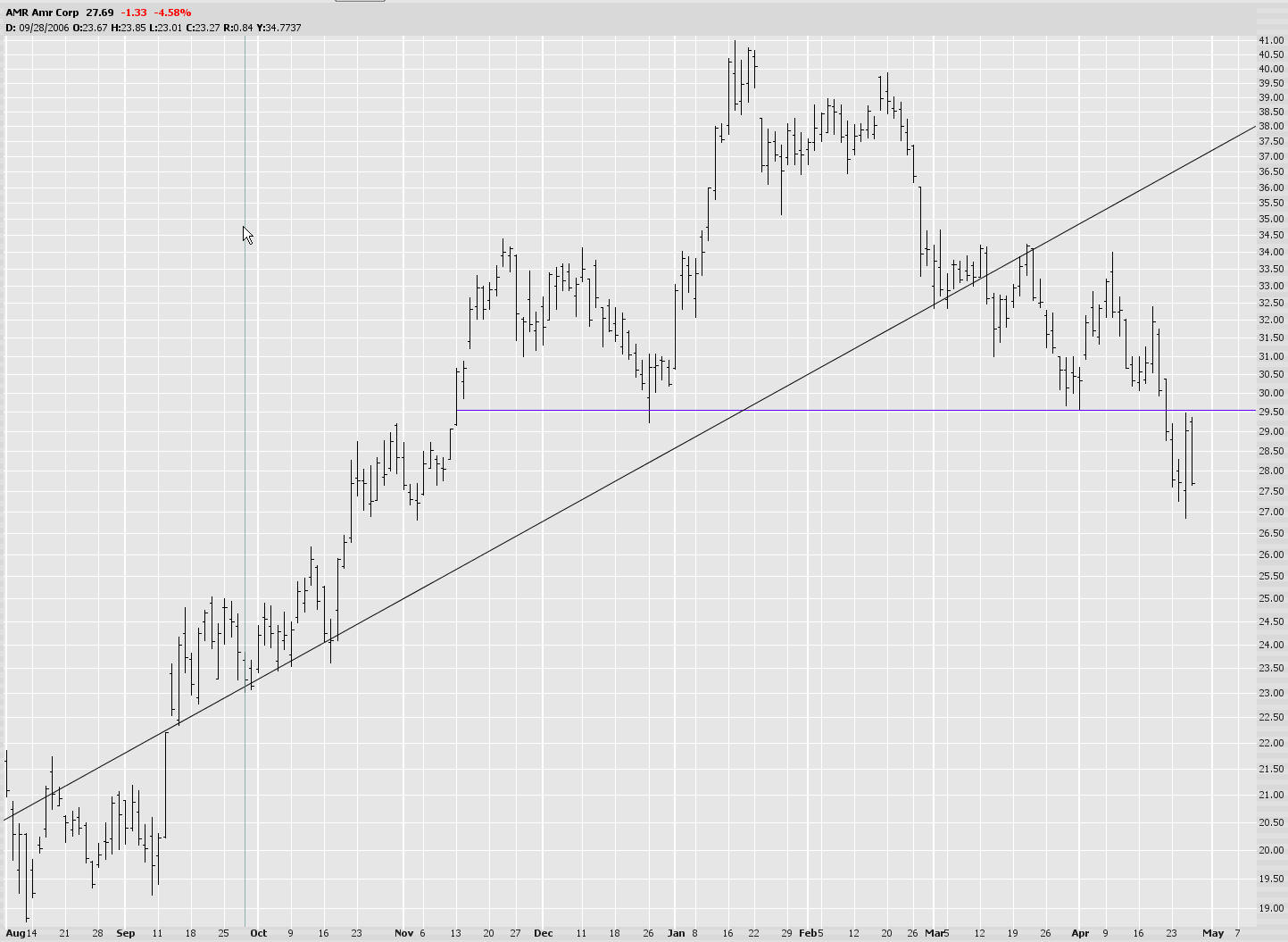Click the 40.00 price axis label
Screen dimensions: 1288x942
(1271, 69)
